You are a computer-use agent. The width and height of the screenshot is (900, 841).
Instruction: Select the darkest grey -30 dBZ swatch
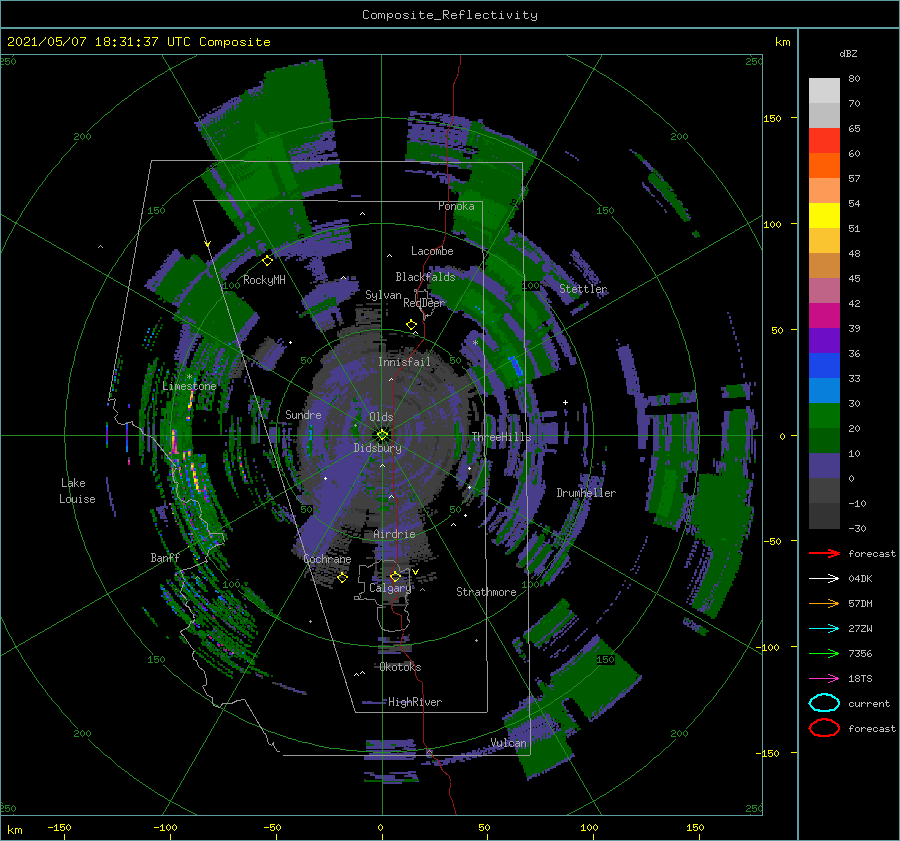coord(824,516)
